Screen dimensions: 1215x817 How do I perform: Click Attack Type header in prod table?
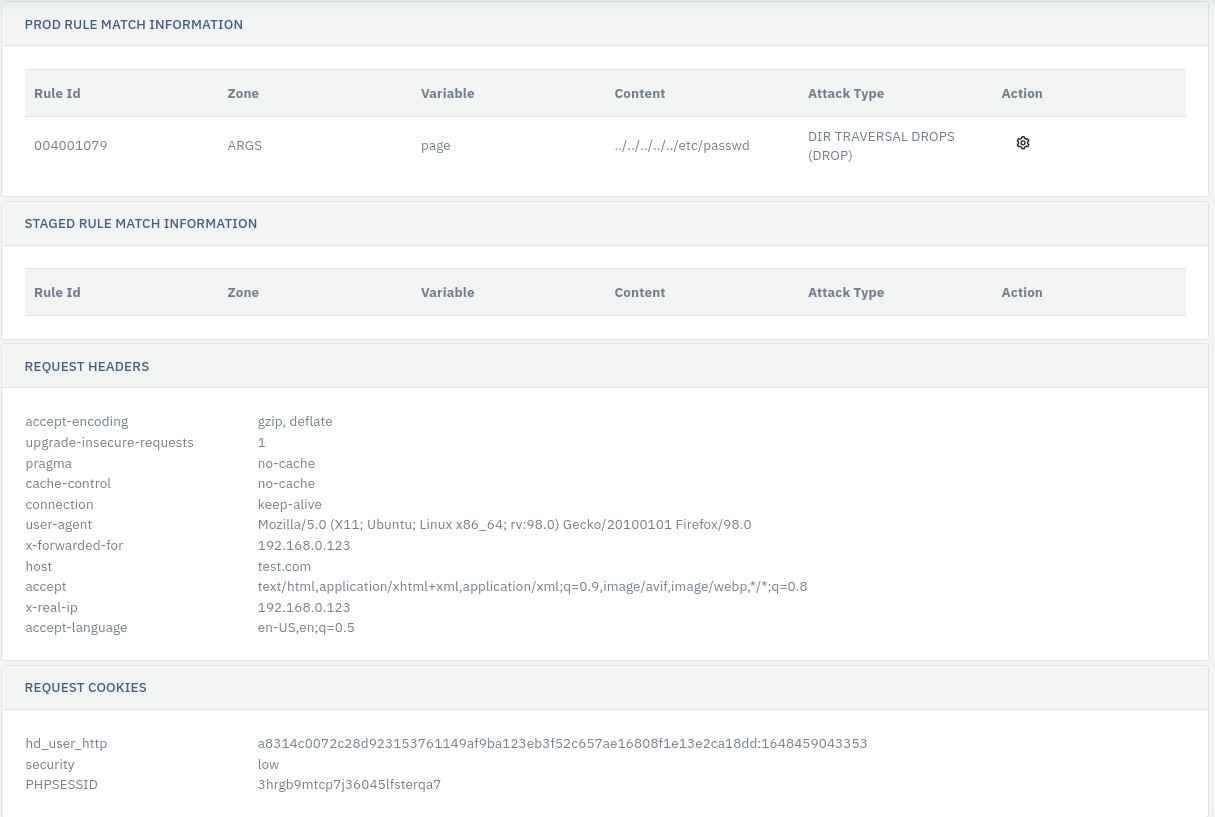(846, 94)
